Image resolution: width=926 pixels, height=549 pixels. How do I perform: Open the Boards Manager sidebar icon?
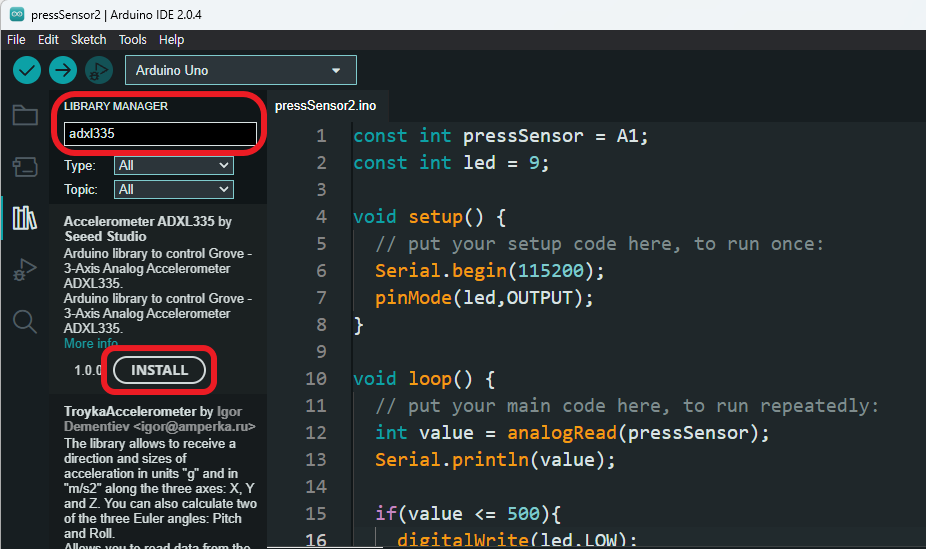click(x=25, y=167)
